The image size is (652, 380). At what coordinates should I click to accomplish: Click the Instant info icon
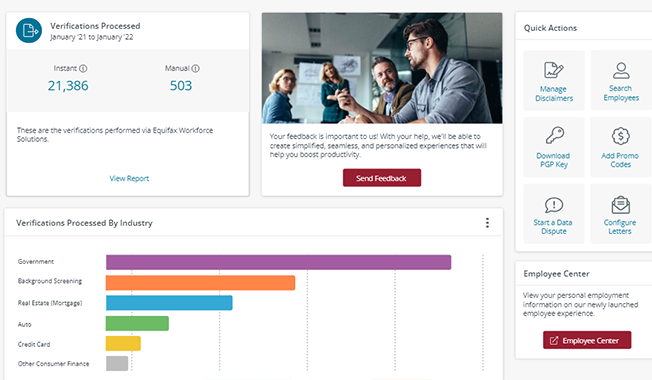point(83,68)
